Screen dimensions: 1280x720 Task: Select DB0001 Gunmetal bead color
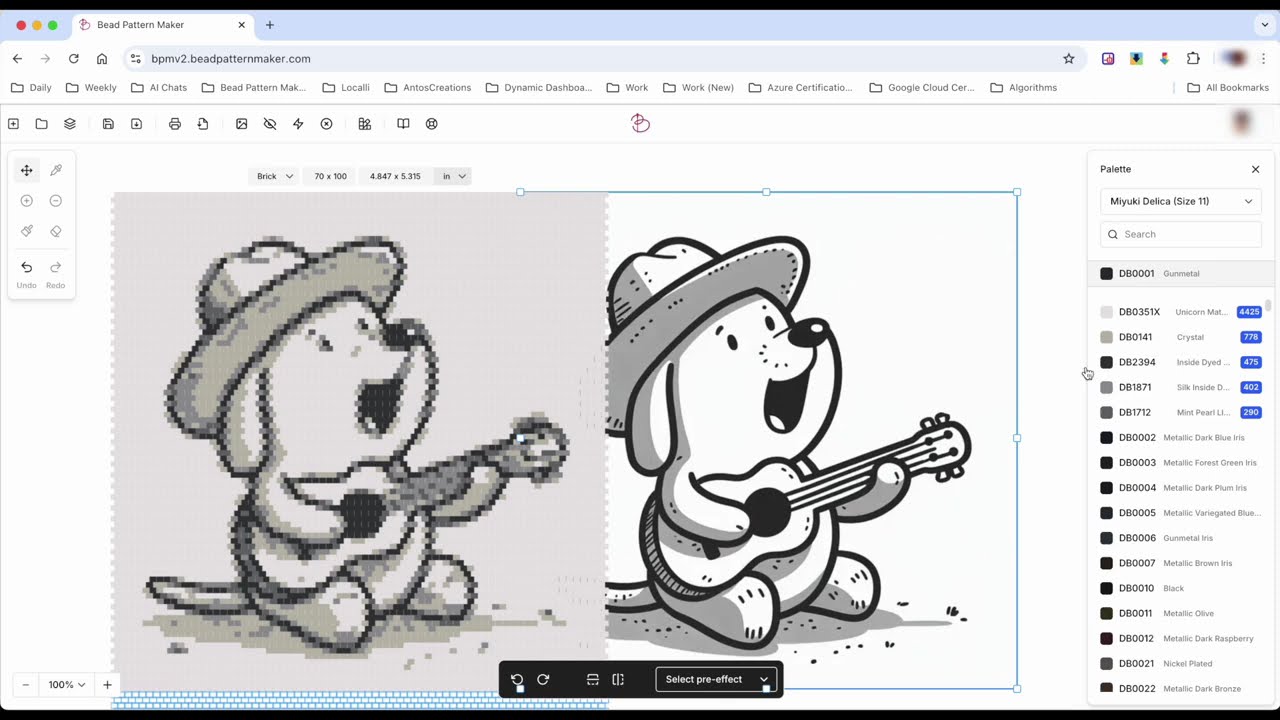1181,273
